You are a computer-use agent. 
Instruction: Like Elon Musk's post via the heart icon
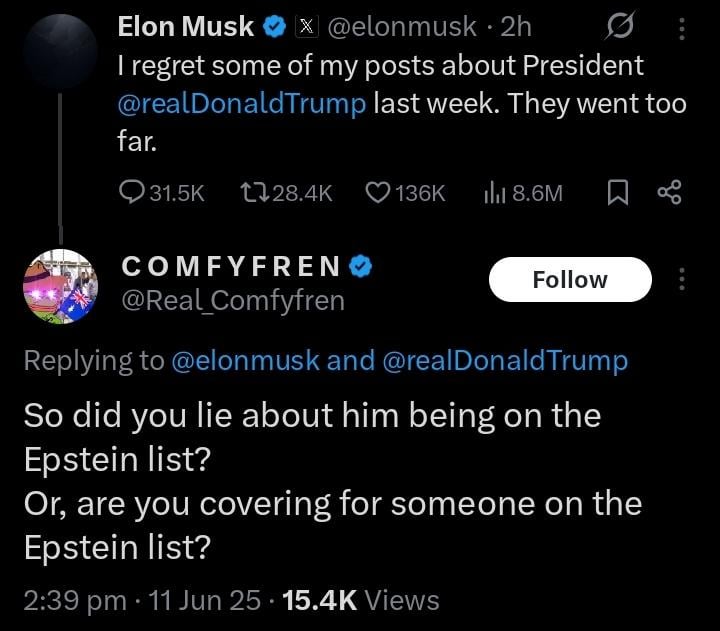pyautogui.click(x=377, y=192)
